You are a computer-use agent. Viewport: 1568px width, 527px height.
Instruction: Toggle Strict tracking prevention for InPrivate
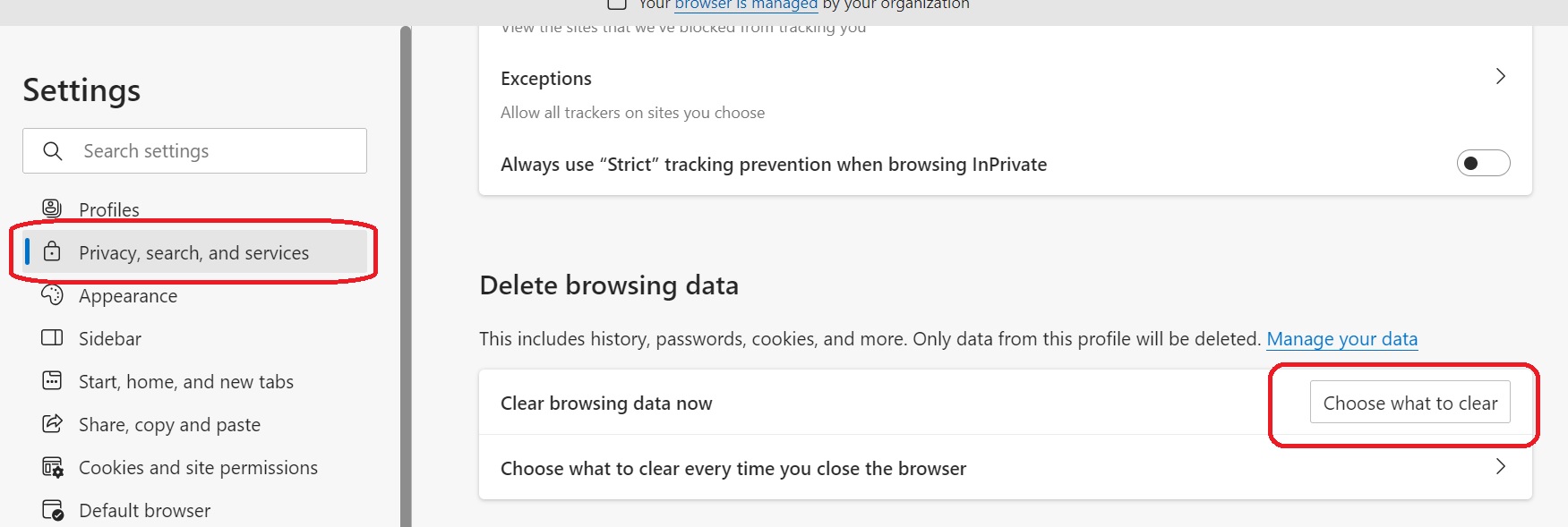[x=1483, y=164]
